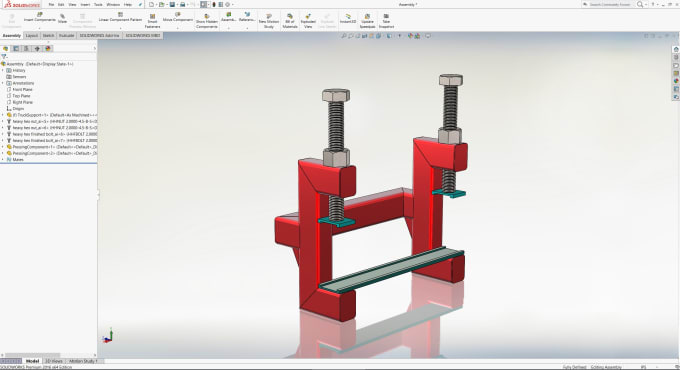This screenshot has height=370, width=680.
Task: Launch the Smart Fasteners tool
Action: click(x=152, y=21)
